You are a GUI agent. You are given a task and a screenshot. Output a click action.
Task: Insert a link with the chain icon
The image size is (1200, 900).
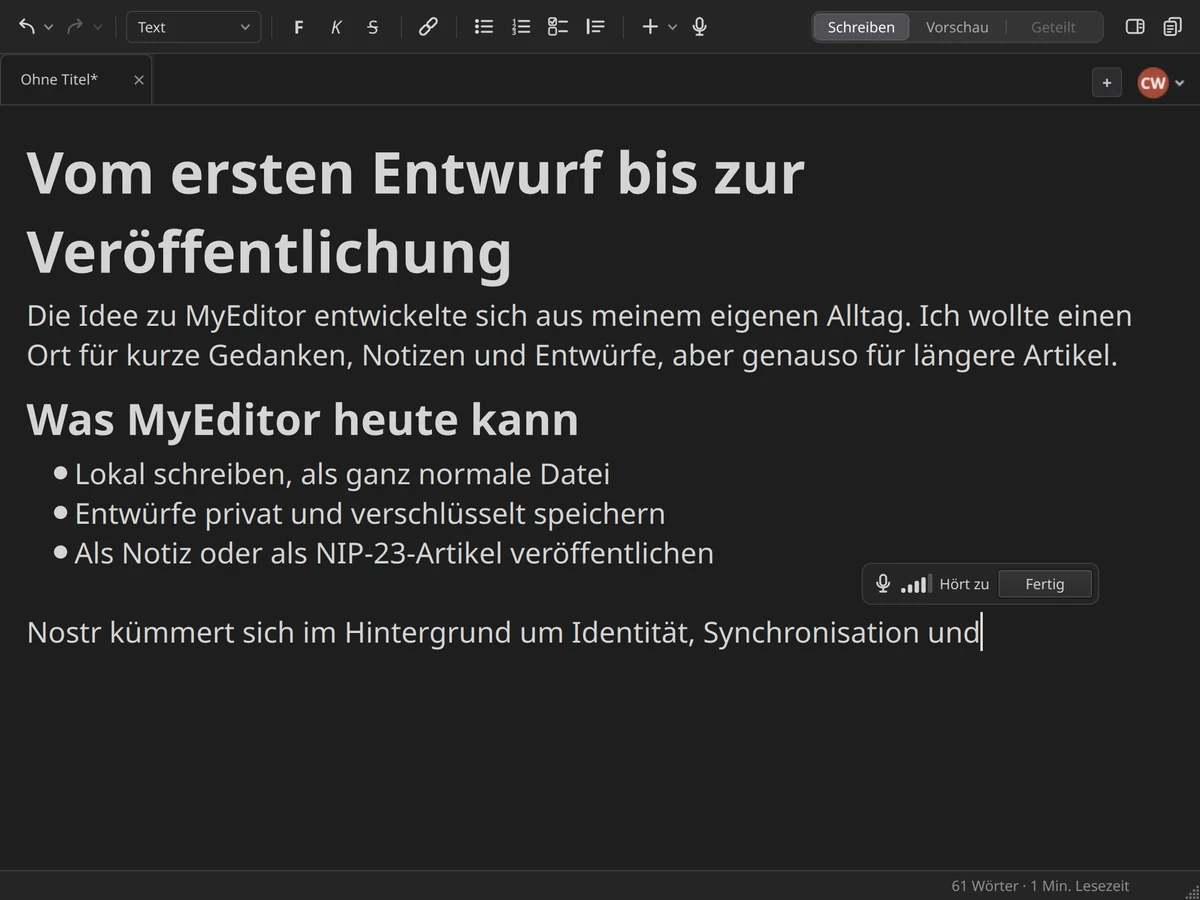428,27
